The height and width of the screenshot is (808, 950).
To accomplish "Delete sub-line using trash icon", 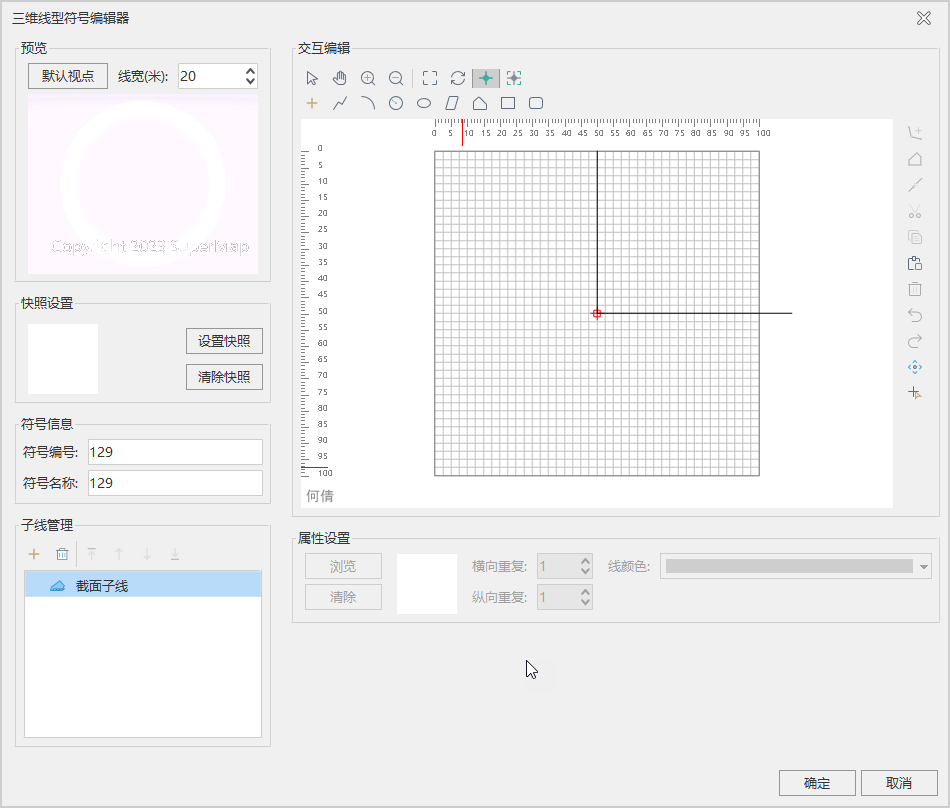I will point(62,554).
